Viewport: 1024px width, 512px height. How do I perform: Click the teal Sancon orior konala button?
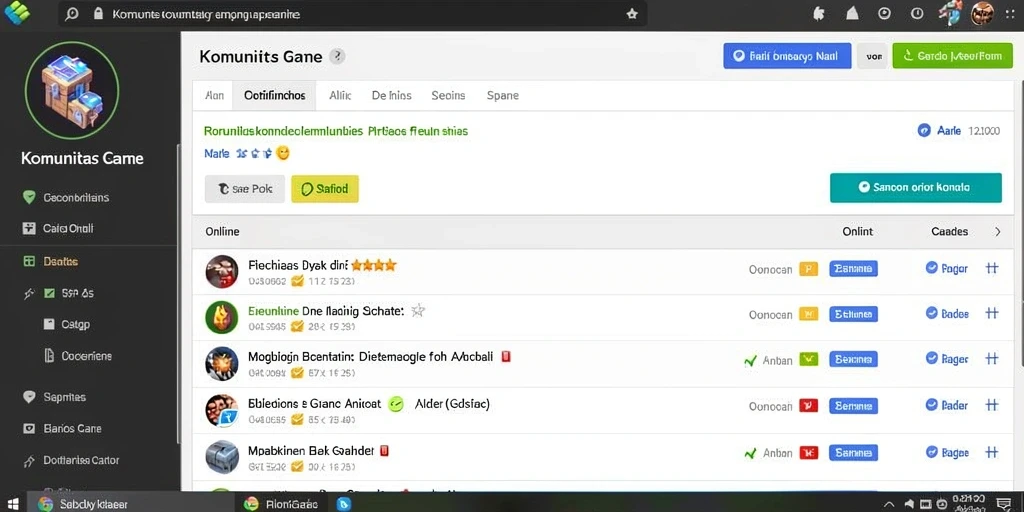point(915,187)
